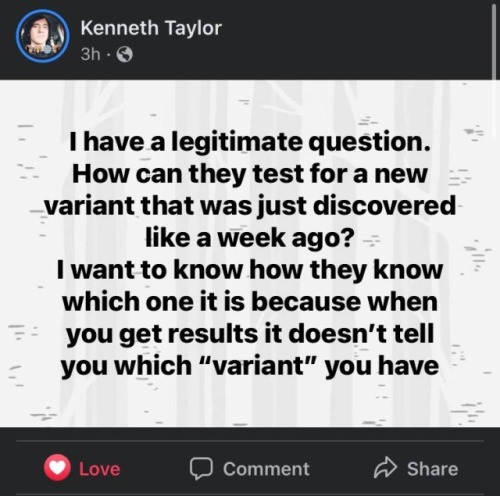Click the text 'How can they test for a new'
This screenshot has width=500, height=496.
tap(250, 175)
